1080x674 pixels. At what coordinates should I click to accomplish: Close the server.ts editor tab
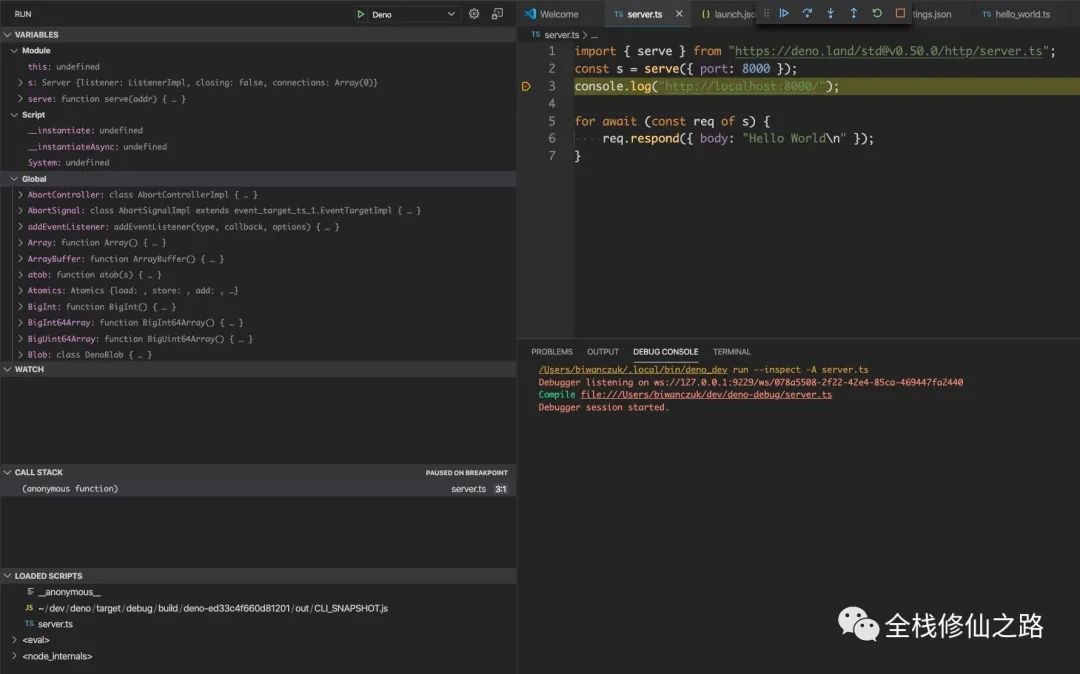click(679, 14)
